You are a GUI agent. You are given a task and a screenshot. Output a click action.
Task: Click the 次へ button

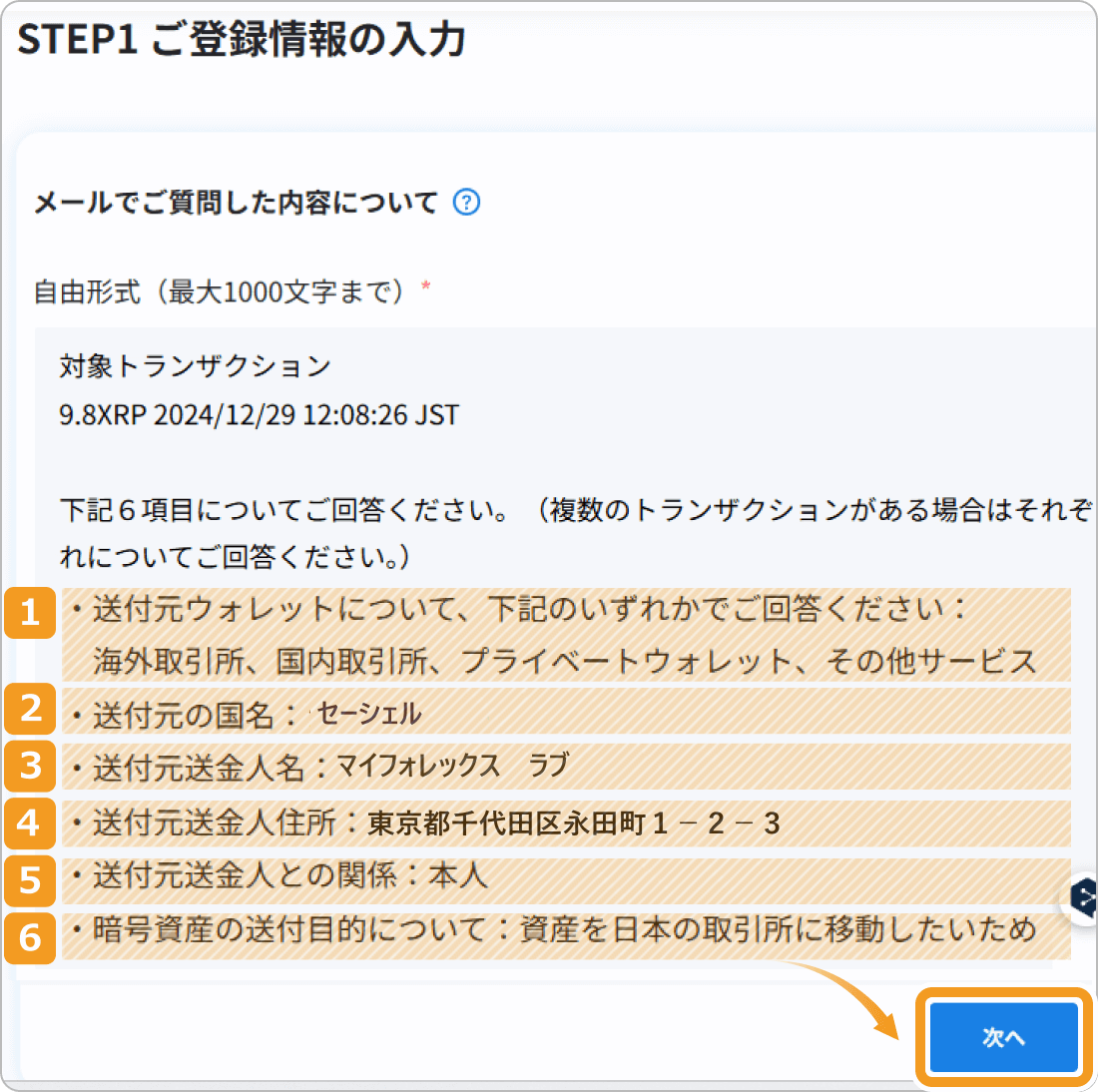1003,1037
